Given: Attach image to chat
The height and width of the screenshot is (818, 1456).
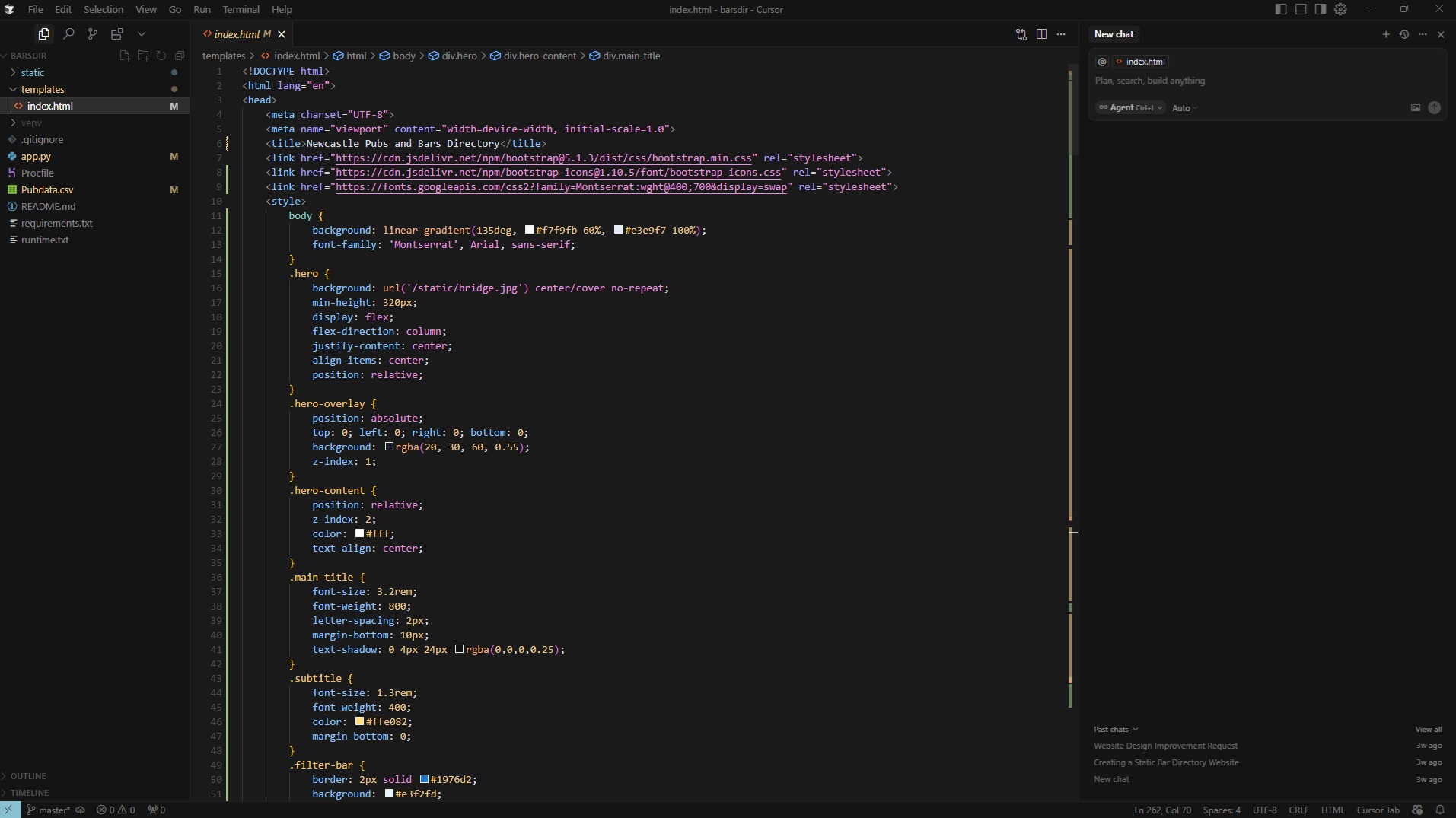Looking at the screenshot, I should (1416, 107).
